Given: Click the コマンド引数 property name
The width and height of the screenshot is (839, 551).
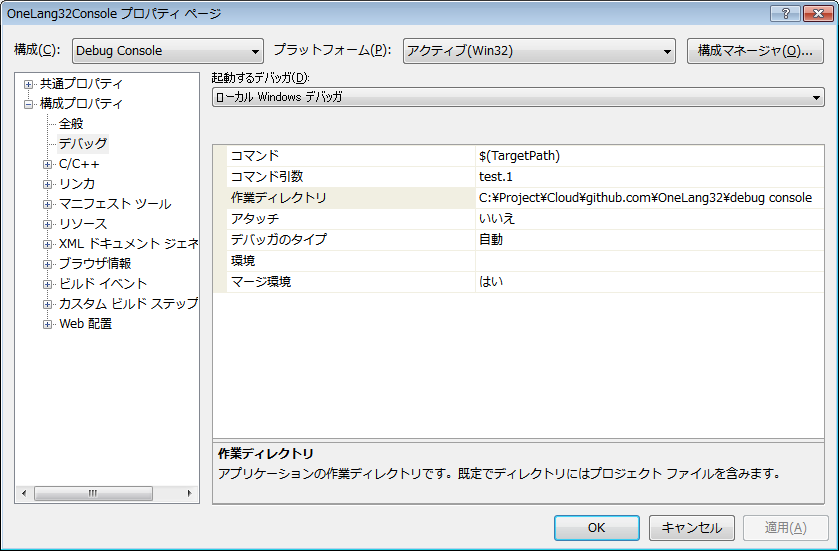Looking at the screenshot, I should tap(267, 177).
